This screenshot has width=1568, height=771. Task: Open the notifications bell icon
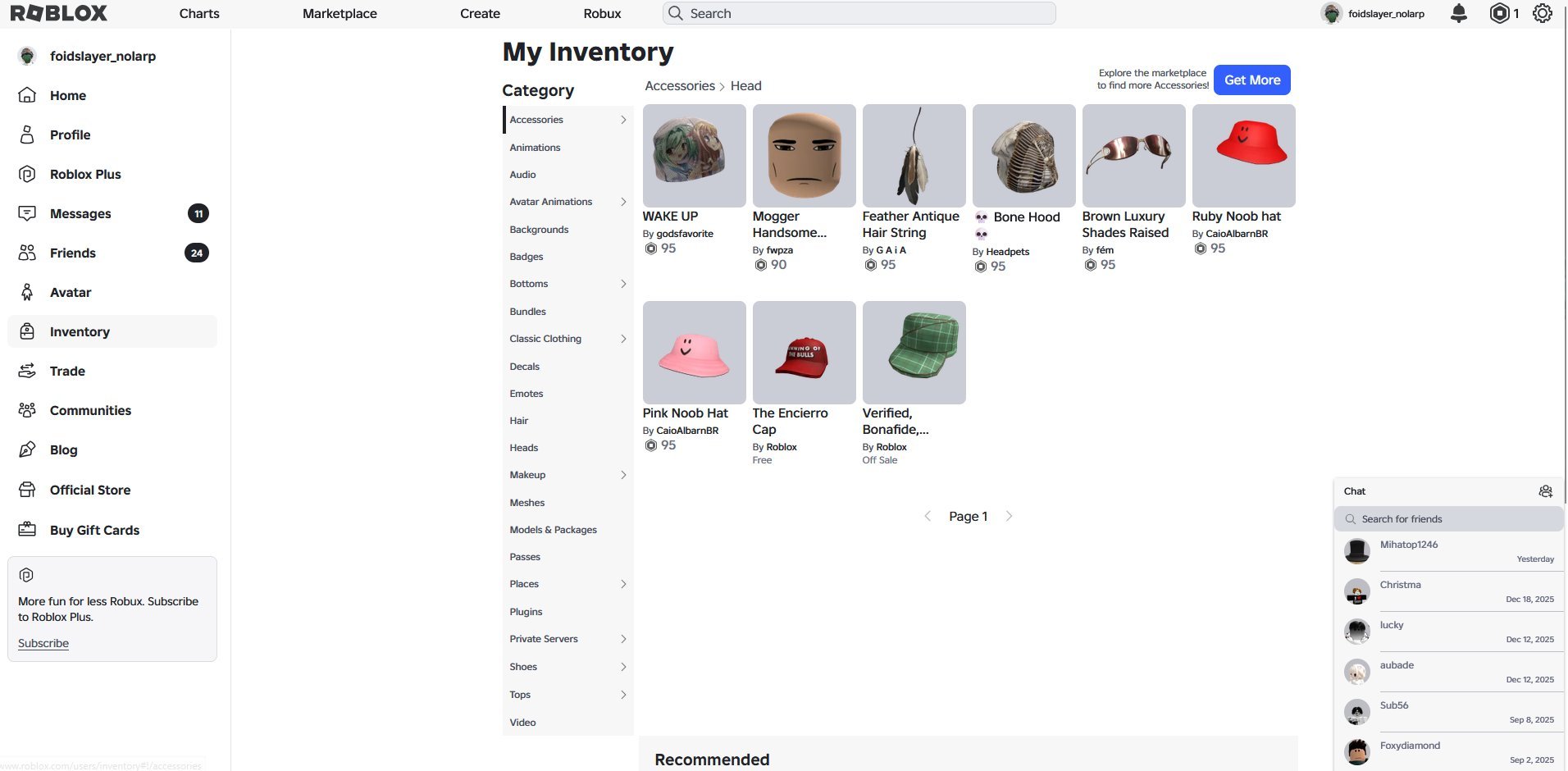(x=1459, y=13)
